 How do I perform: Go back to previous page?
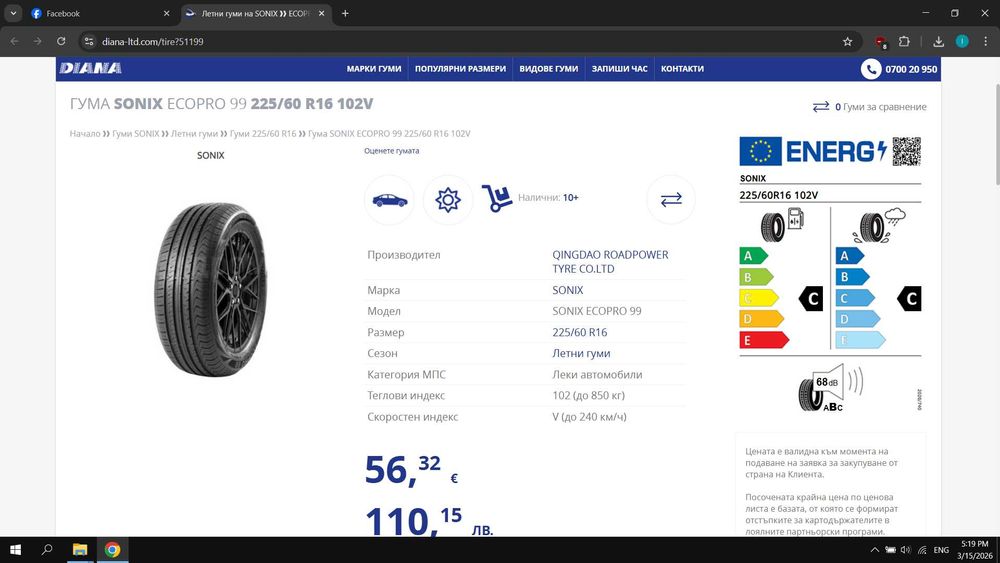click(14, 41)
